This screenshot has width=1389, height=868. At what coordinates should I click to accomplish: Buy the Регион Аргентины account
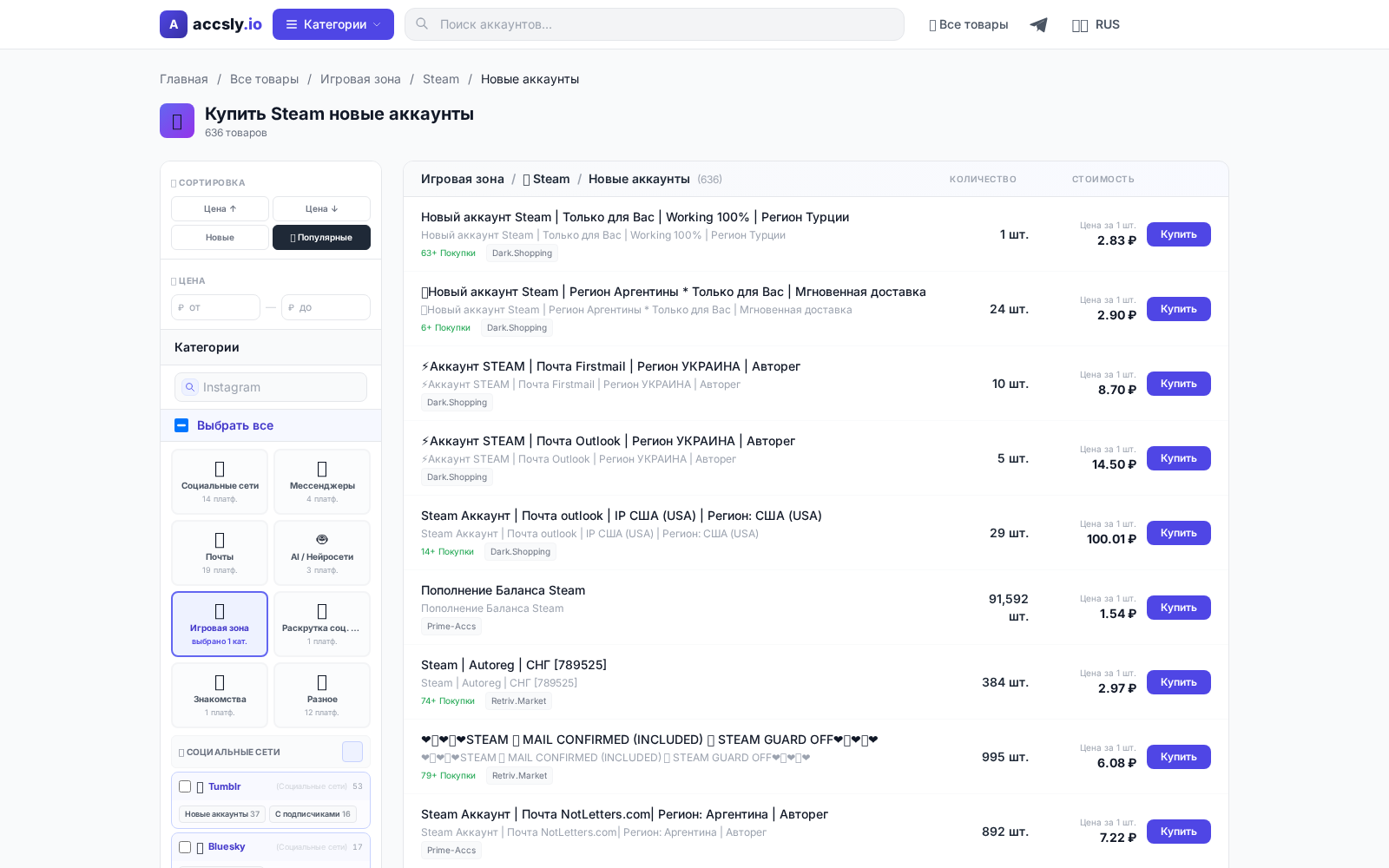tap(1178, 309)
